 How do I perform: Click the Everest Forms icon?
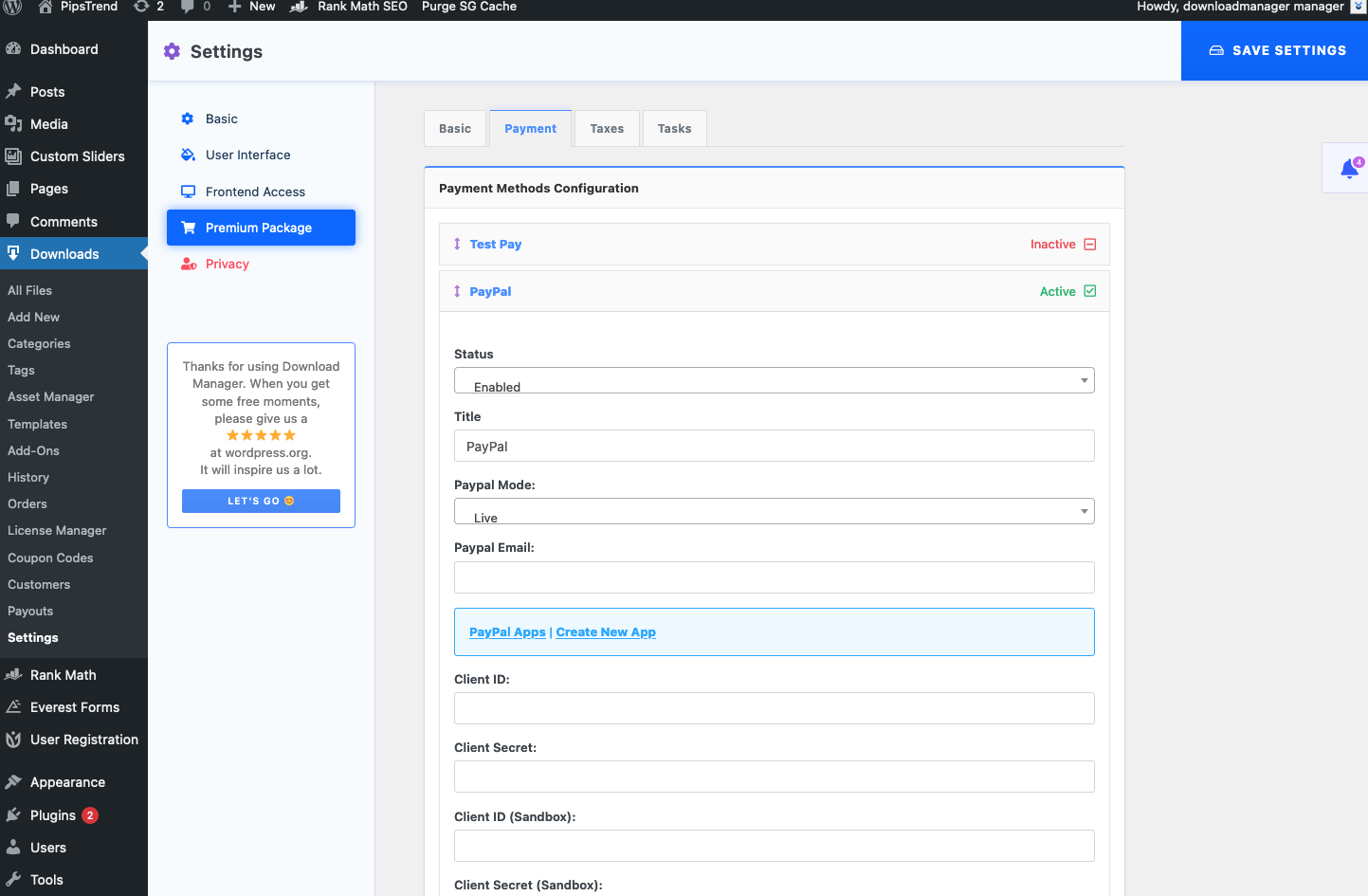click(x=13, y=706)
